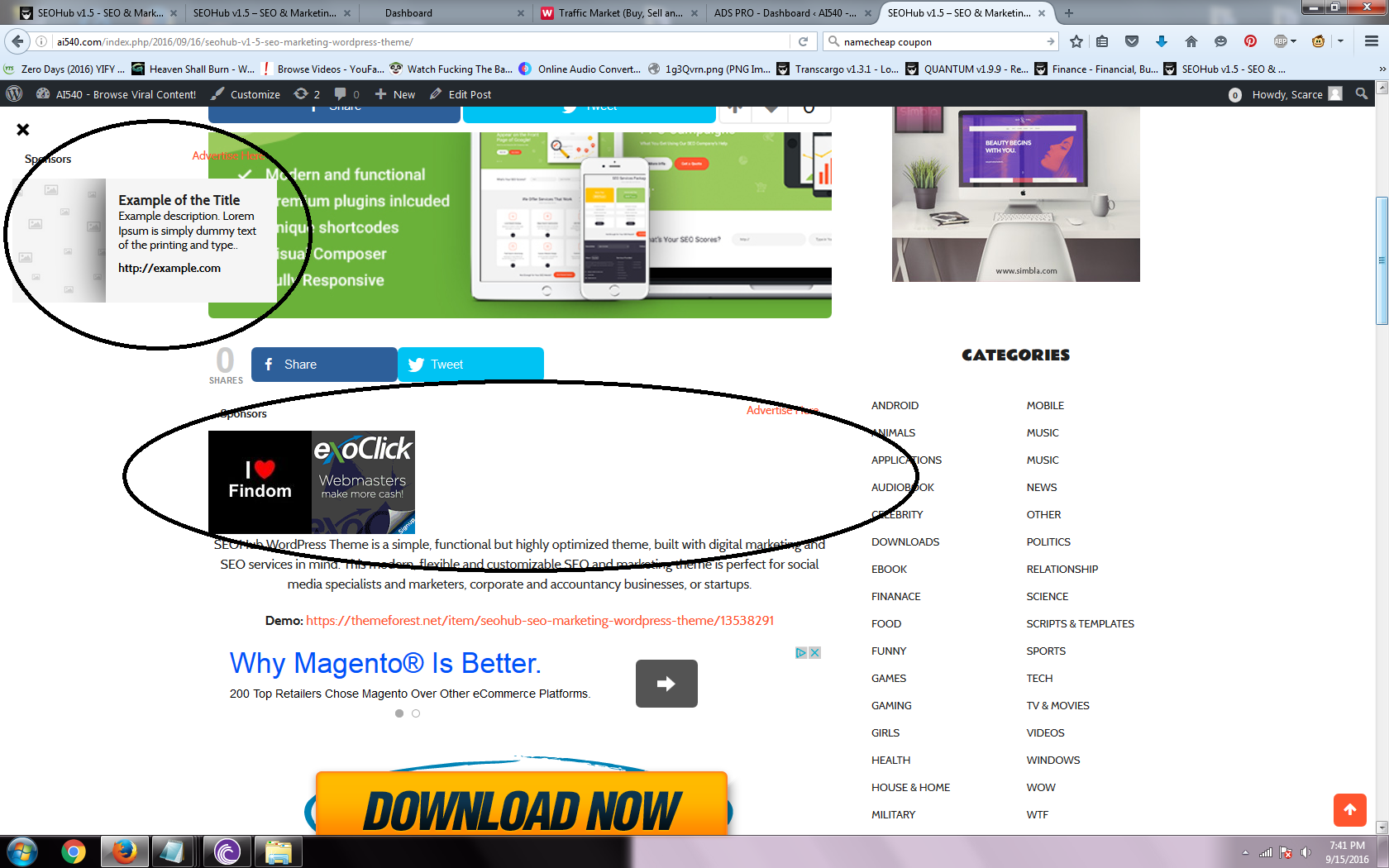Click the volume speaker tray icon

tap(1305, 852)
